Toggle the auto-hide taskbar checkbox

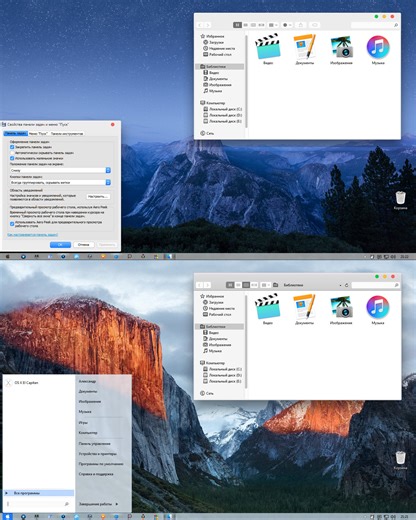point(12,153)
